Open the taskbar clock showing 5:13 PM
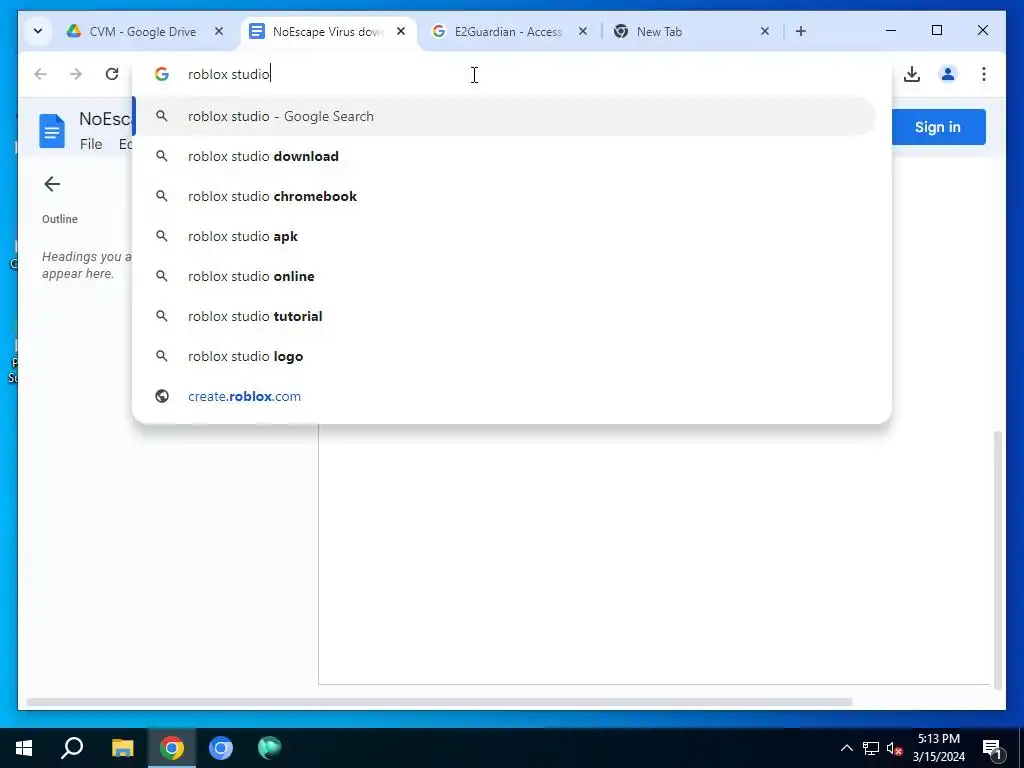The image size is (1024, 768). [x=938, y=748]
